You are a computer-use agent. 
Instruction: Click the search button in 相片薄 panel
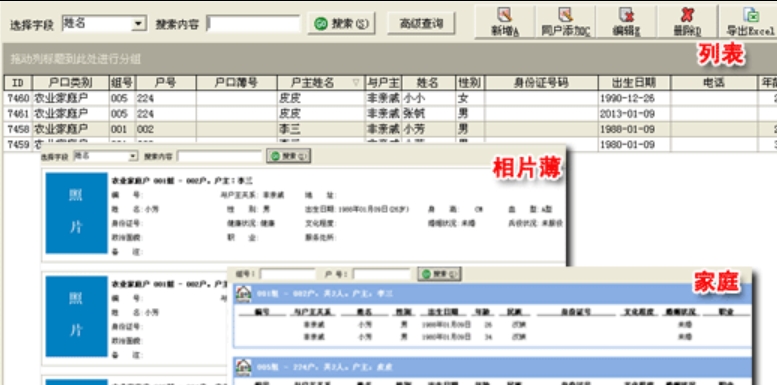288,157
